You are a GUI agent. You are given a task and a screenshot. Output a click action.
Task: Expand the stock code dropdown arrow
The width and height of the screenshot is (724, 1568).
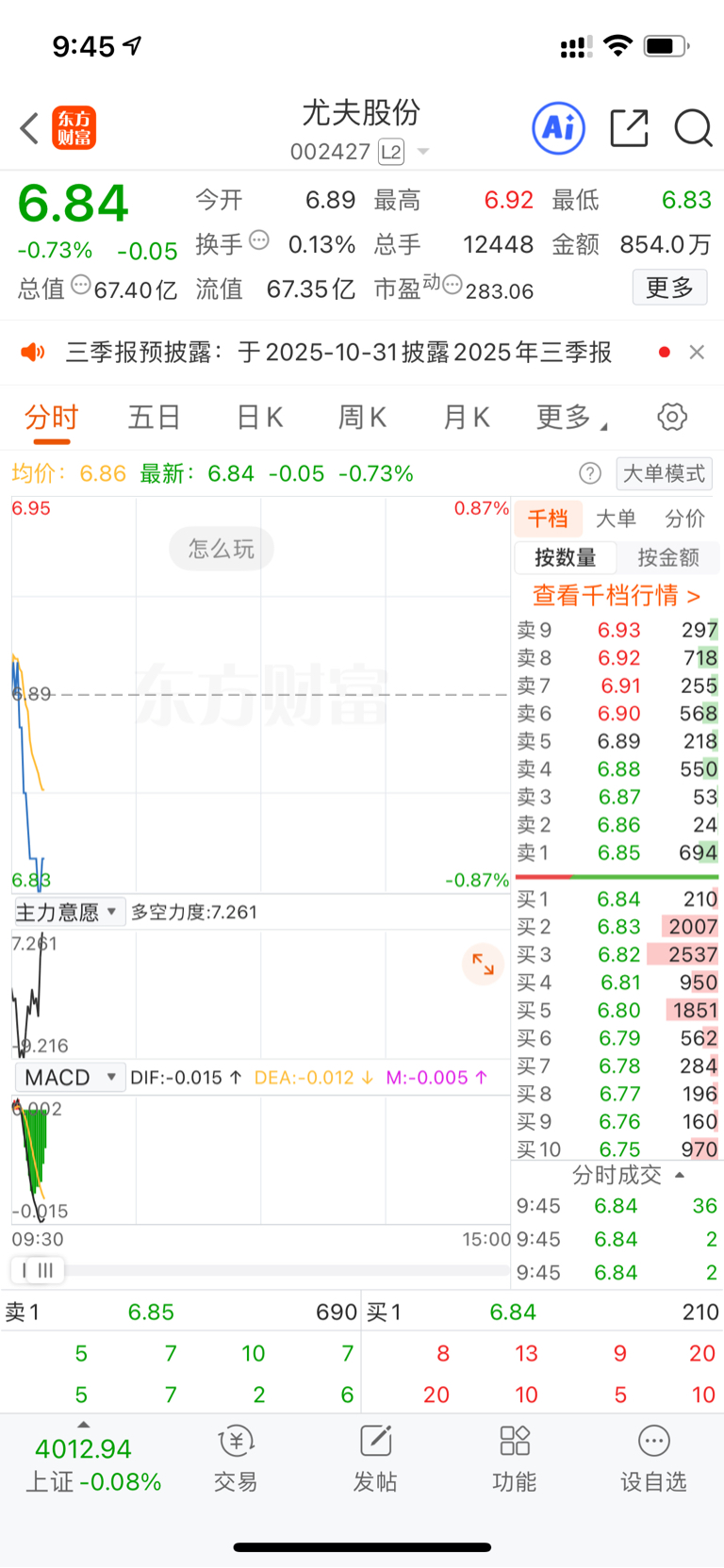pos(423,152)
